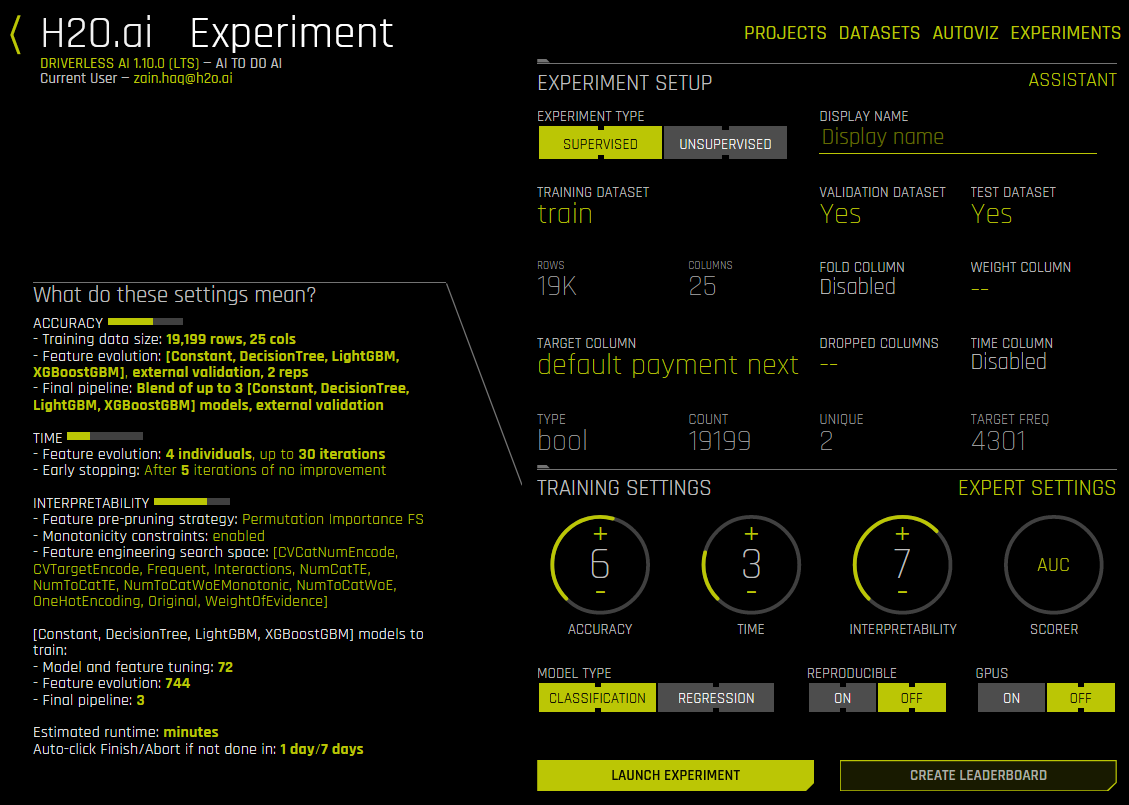Switch model type to REGRESSION
The width and height of the screenshot is (1129, 805).
pyautogui.click(x=716, y=697)
